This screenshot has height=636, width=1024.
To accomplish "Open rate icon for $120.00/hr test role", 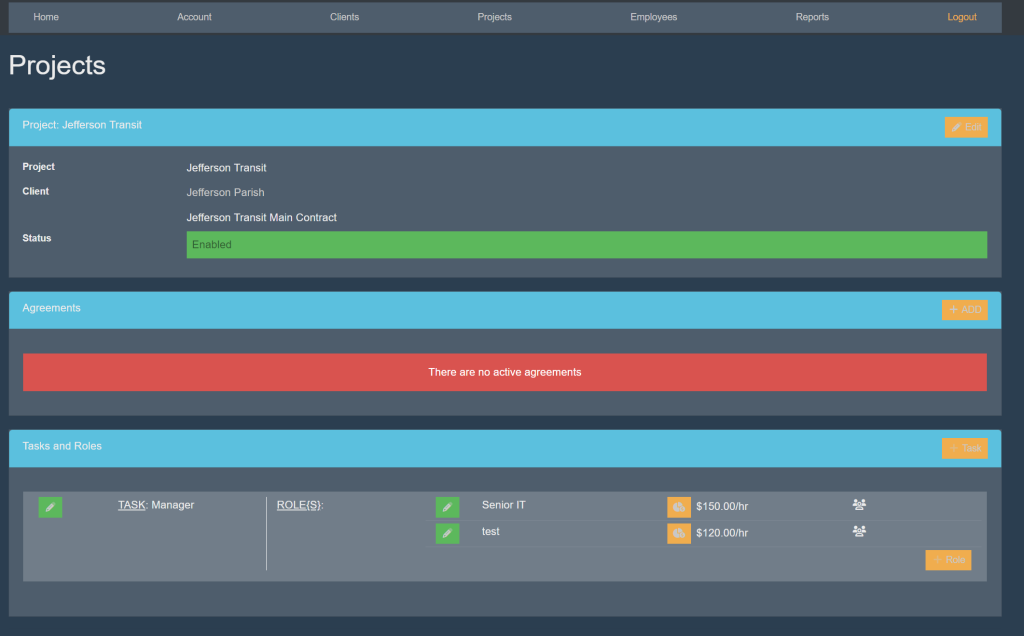I will point(678,533).
